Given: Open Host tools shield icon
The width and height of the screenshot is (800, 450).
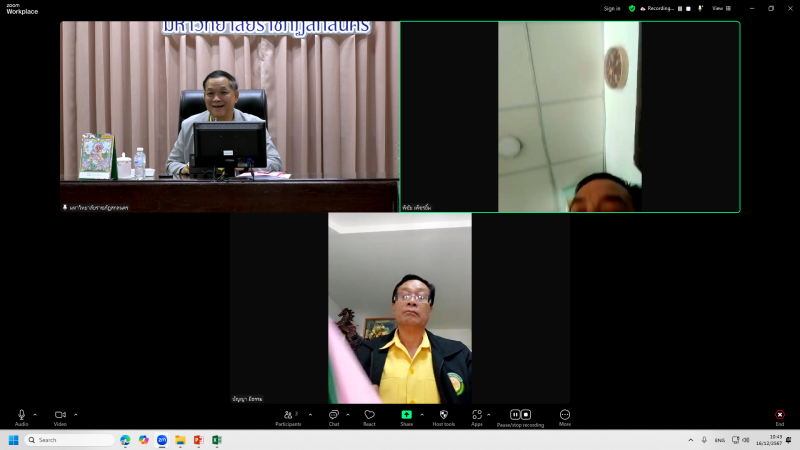Looking at the screenshot, I should (443, 415).
